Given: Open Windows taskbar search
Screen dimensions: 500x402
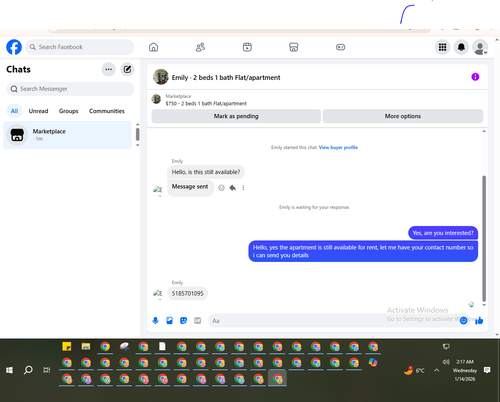Looking at the screenshot, I should (28, 370).
